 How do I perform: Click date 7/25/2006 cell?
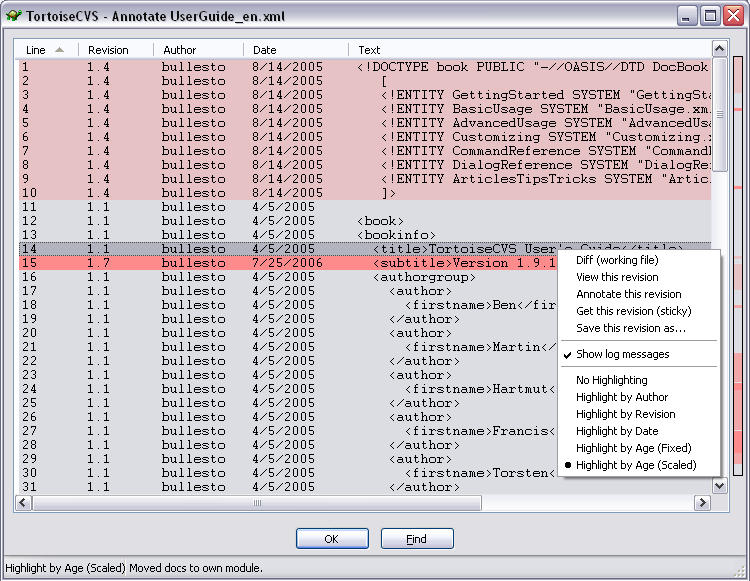pos(287,263)
